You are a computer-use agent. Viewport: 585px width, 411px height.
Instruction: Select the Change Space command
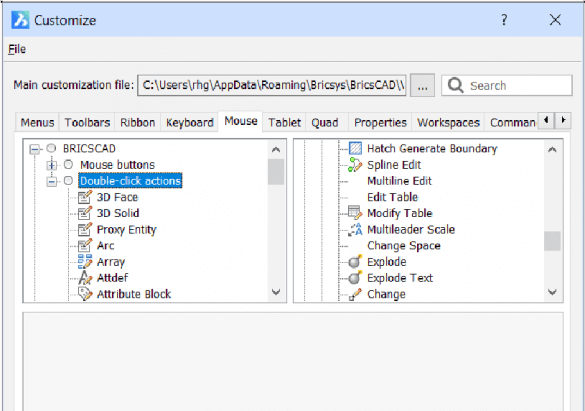click(x=404, y=245)
